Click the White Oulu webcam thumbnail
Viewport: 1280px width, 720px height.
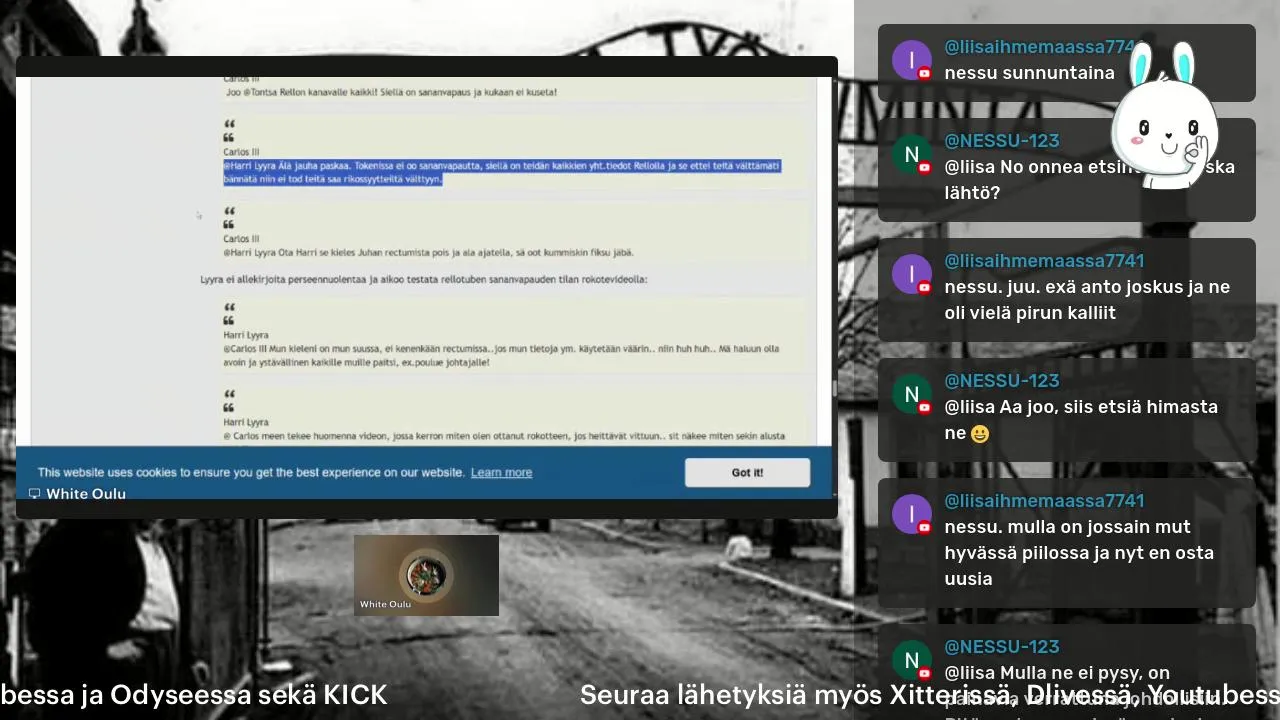(426, 575)
